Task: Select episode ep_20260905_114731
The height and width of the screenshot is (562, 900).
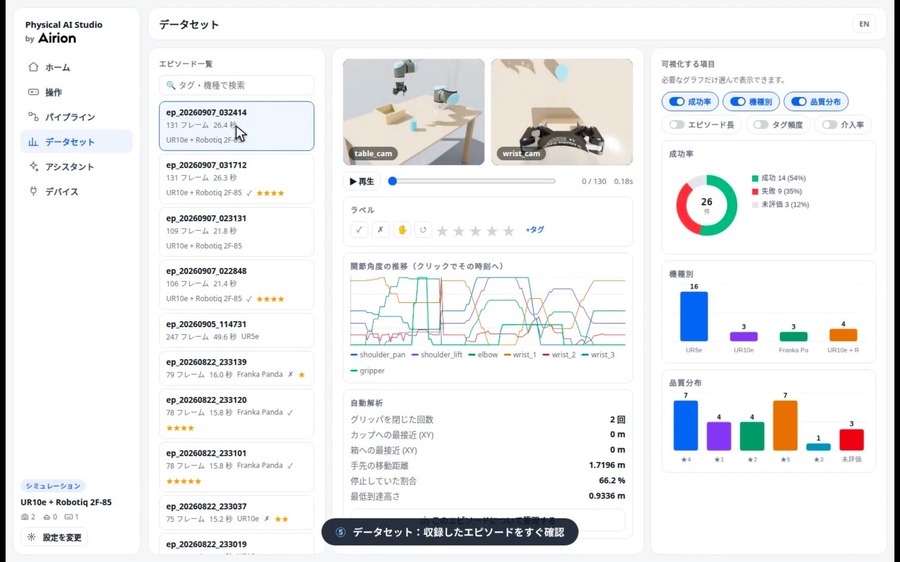Action: pos(236,330)
